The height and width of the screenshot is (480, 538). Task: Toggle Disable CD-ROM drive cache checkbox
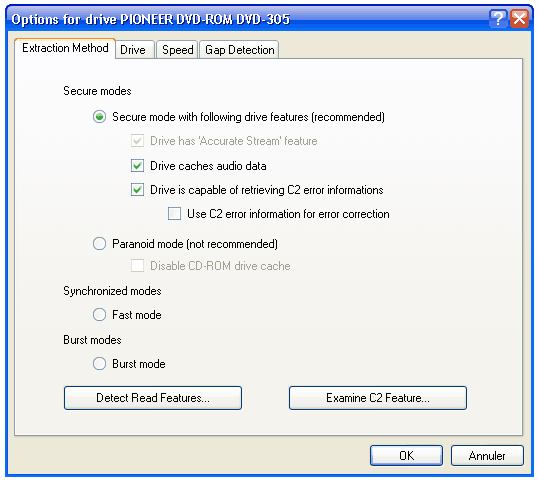[x=137, y=266]
